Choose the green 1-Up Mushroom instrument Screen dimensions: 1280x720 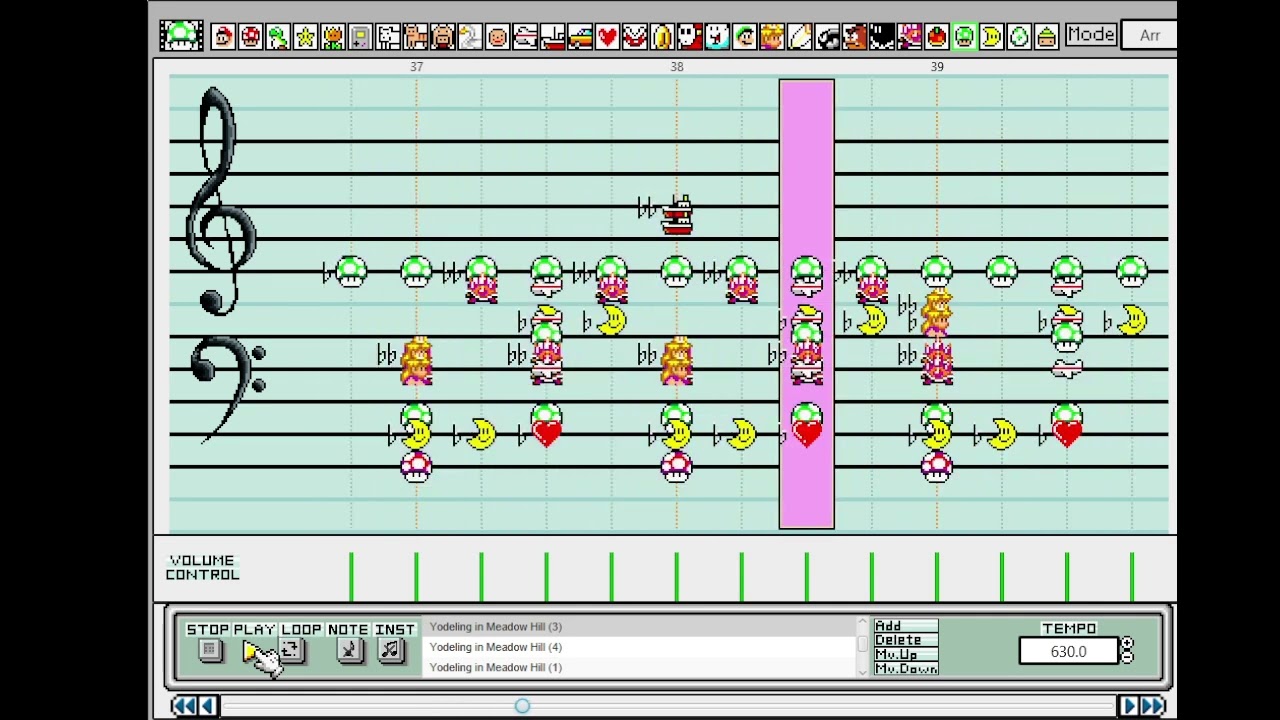point(964,37)
